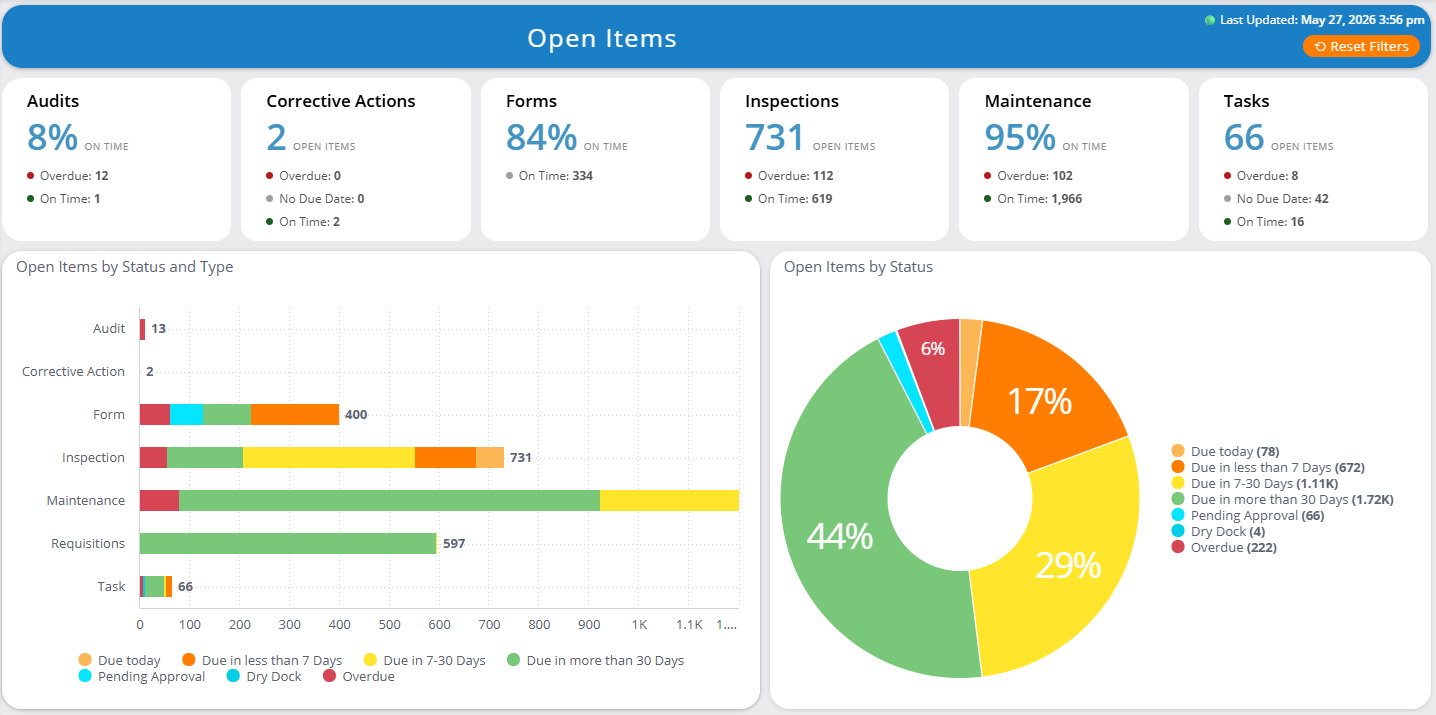Click the yellow segment of Inspection bar
The image size is (1436, 715).
tap(329, 457)
